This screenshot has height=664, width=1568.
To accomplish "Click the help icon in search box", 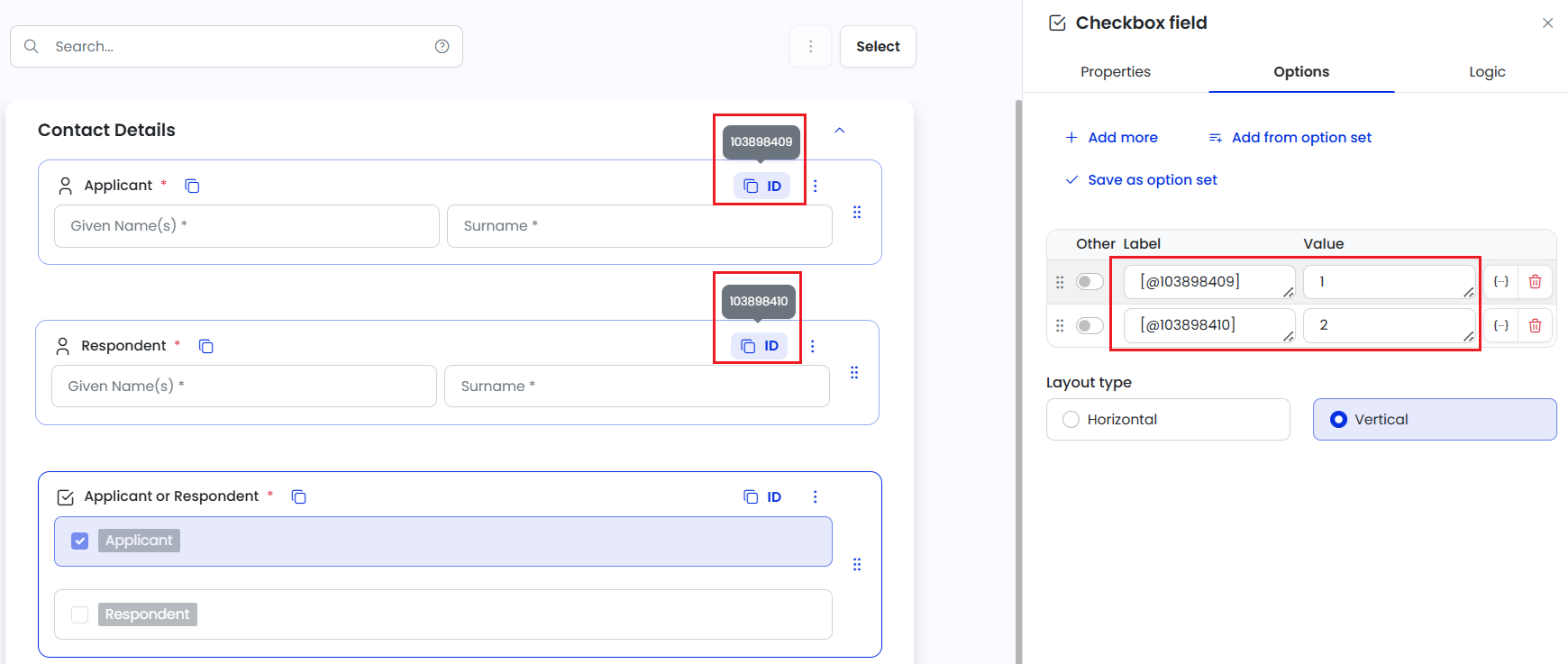I will tap(442, 47).
